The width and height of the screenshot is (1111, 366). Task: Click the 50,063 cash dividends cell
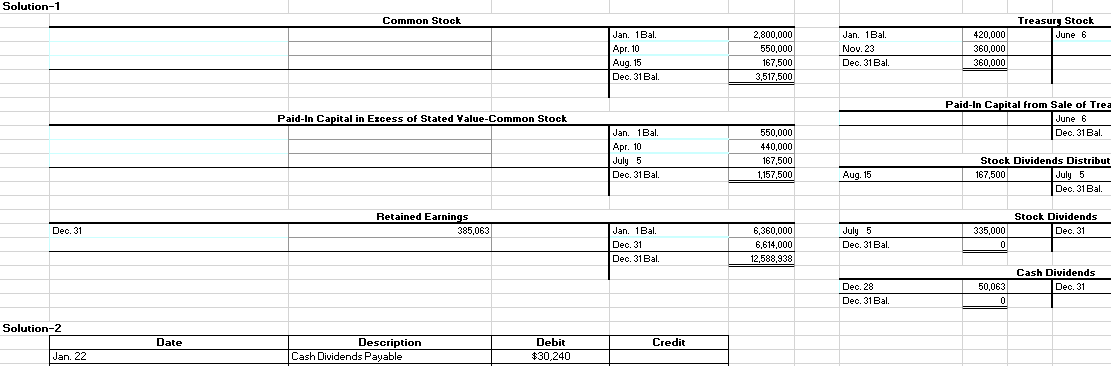984,287
